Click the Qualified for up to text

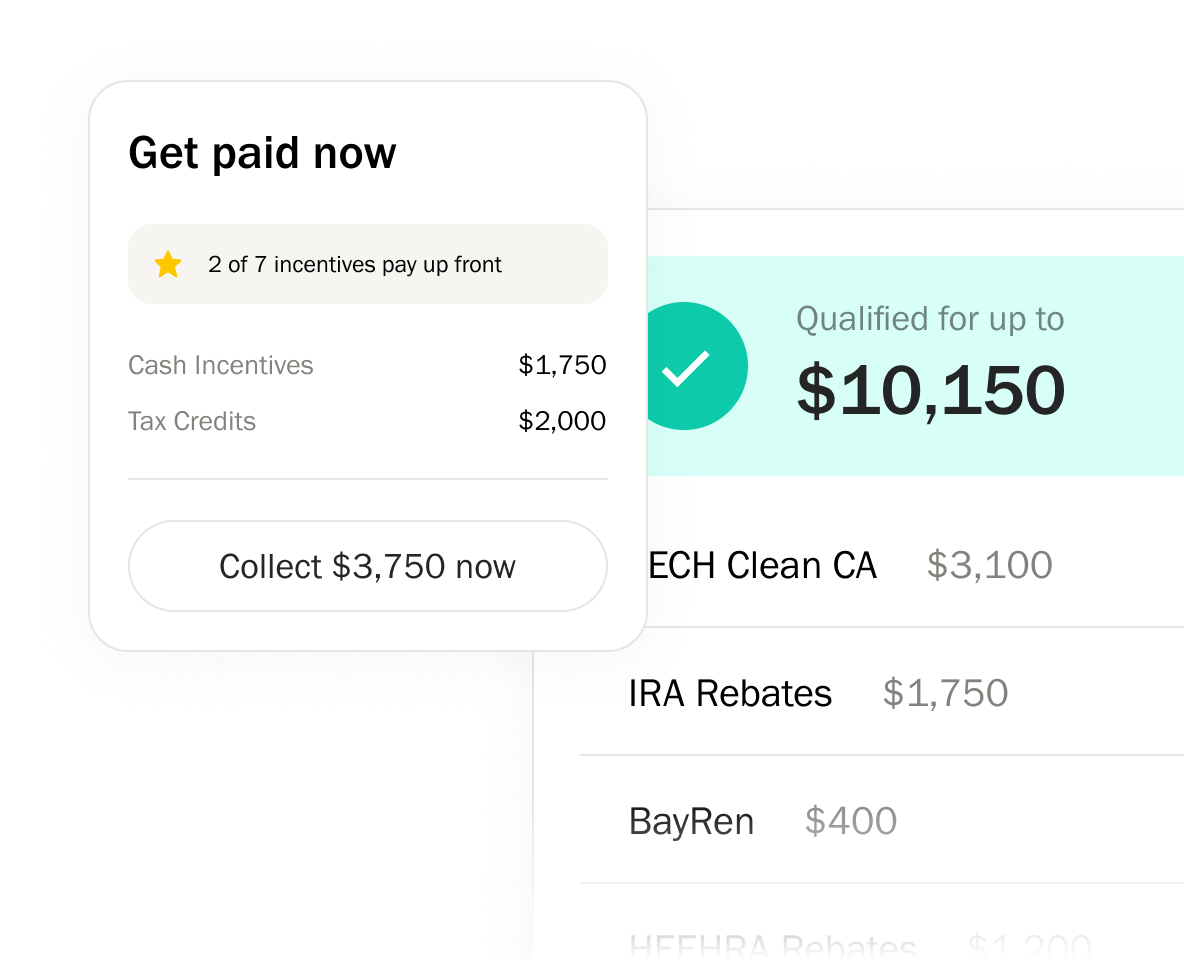click(929, 320)
